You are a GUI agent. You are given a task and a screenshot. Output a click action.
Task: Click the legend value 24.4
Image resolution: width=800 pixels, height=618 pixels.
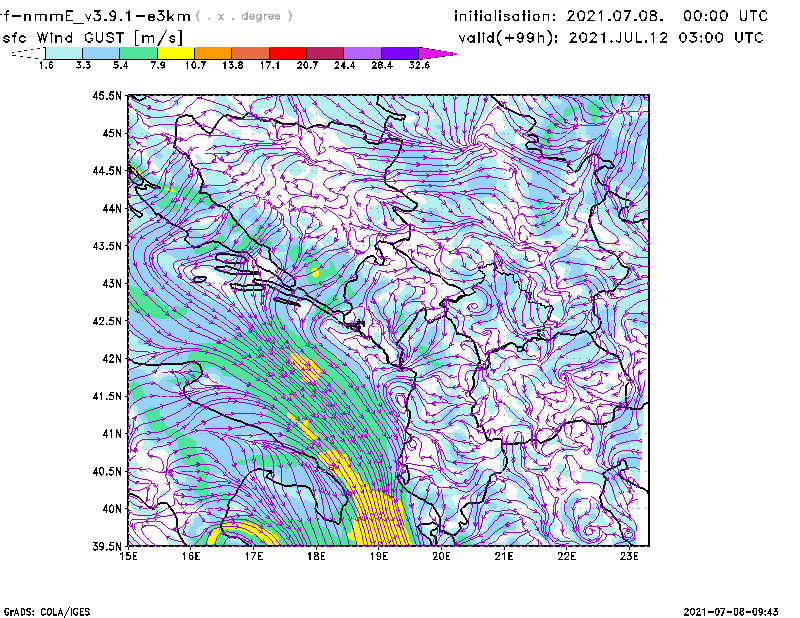click(x=344, y=65)
